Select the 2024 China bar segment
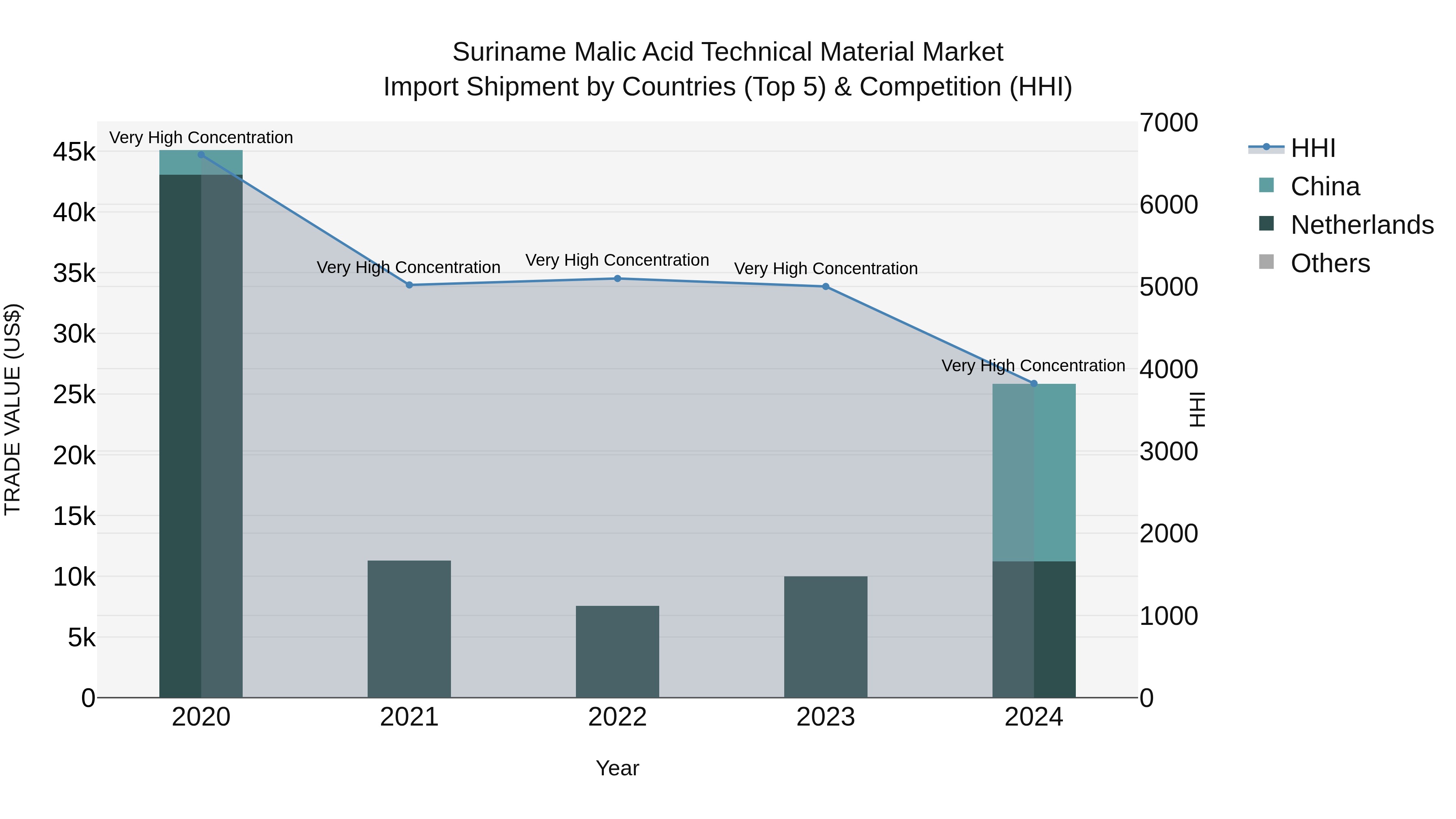The width and height of the screenshot is (1456, 819). tap(1034, 472)
